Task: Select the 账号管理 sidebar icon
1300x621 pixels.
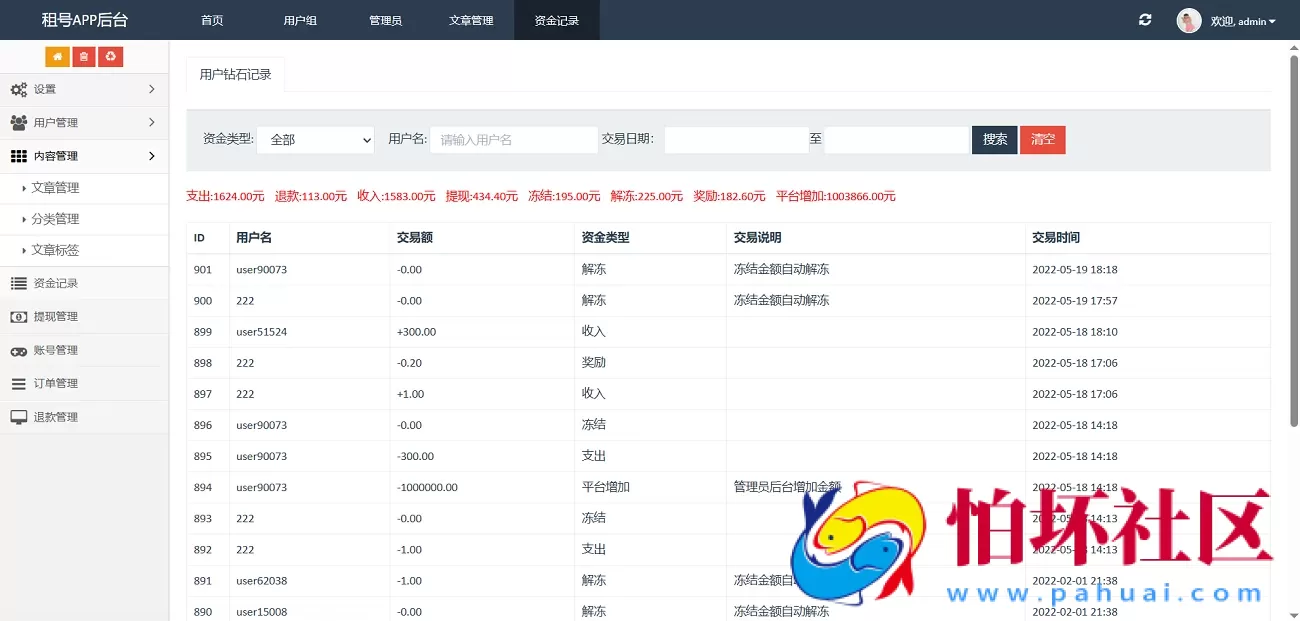Action: (x=16, y=349)
